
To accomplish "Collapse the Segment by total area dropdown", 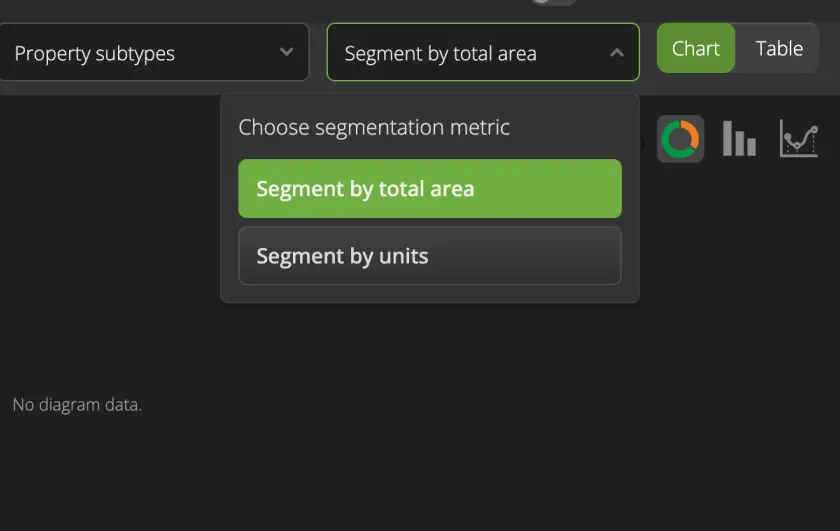I will click(483, 53).
